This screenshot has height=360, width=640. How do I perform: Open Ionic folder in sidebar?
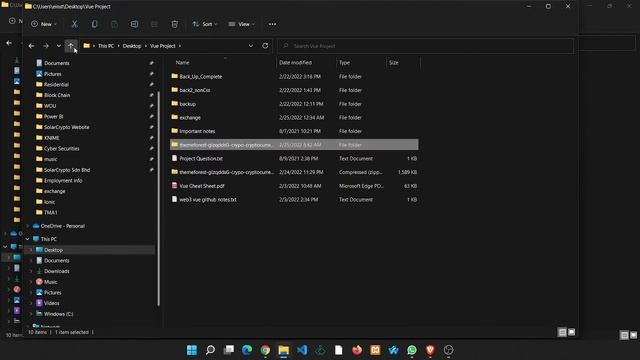(x=49, y=202)
